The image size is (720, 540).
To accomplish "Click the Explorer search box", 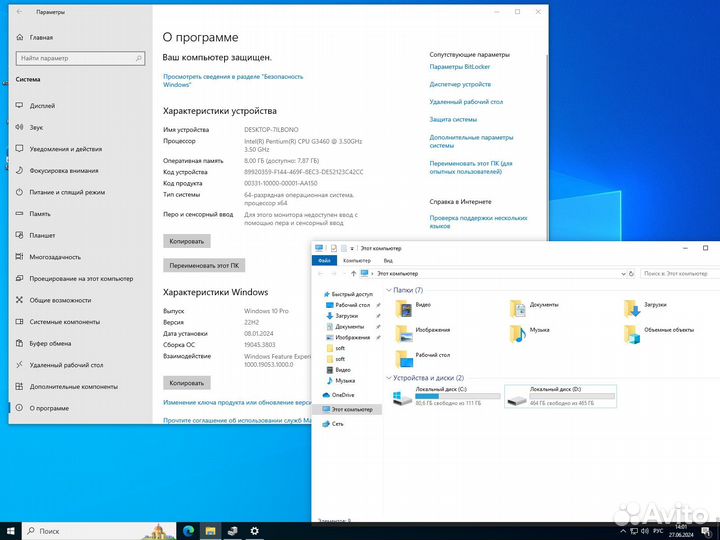I will point(680,273).
